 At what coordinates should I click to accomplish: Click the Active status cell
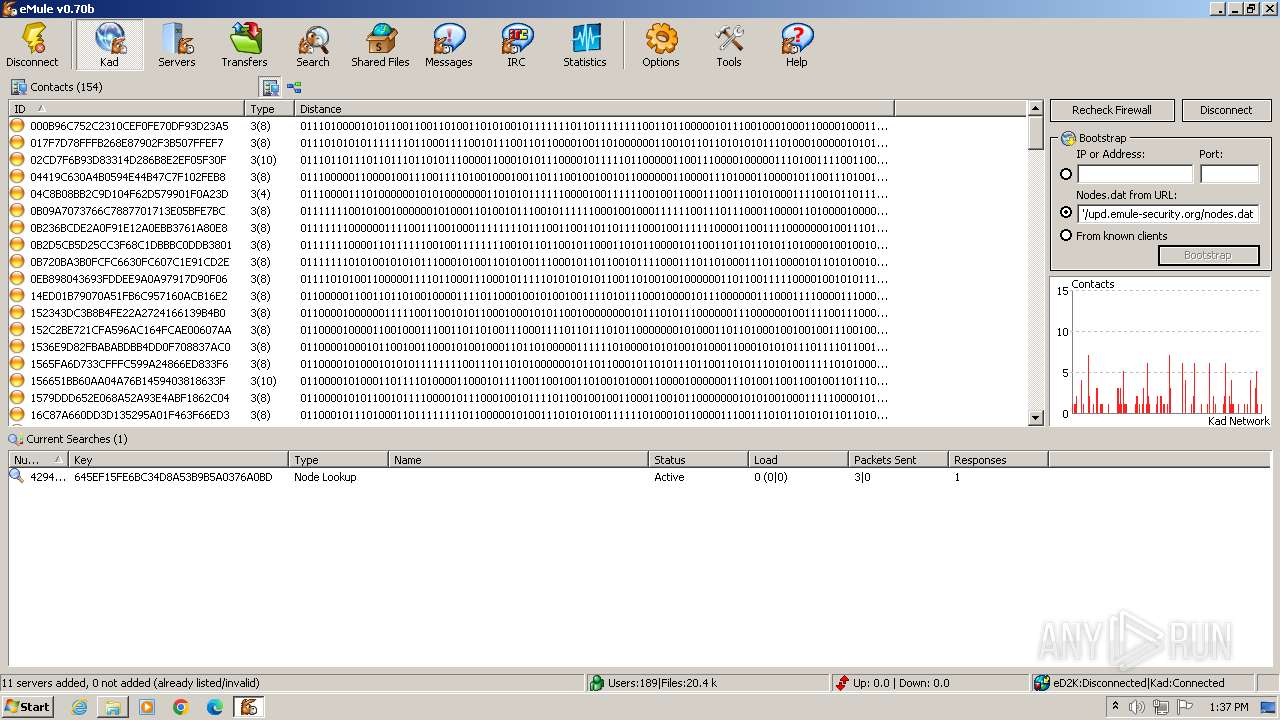coord(669,477)
